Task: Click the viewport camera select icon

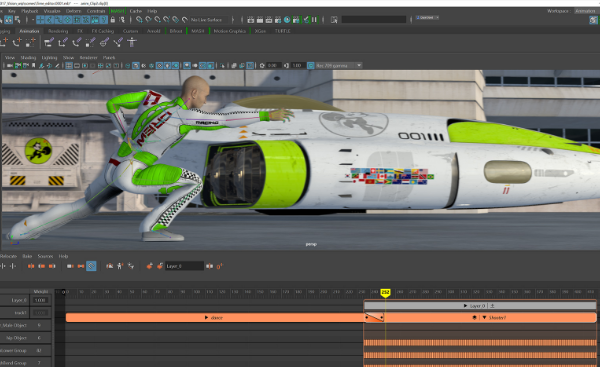Action: [10, 66]
